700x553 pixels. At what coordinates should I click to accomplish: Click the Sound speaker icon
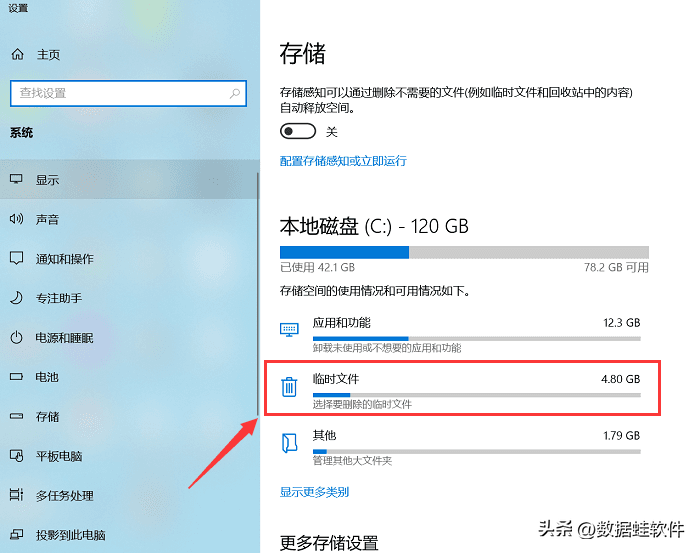pyautogui.click(x=16, y=219)
